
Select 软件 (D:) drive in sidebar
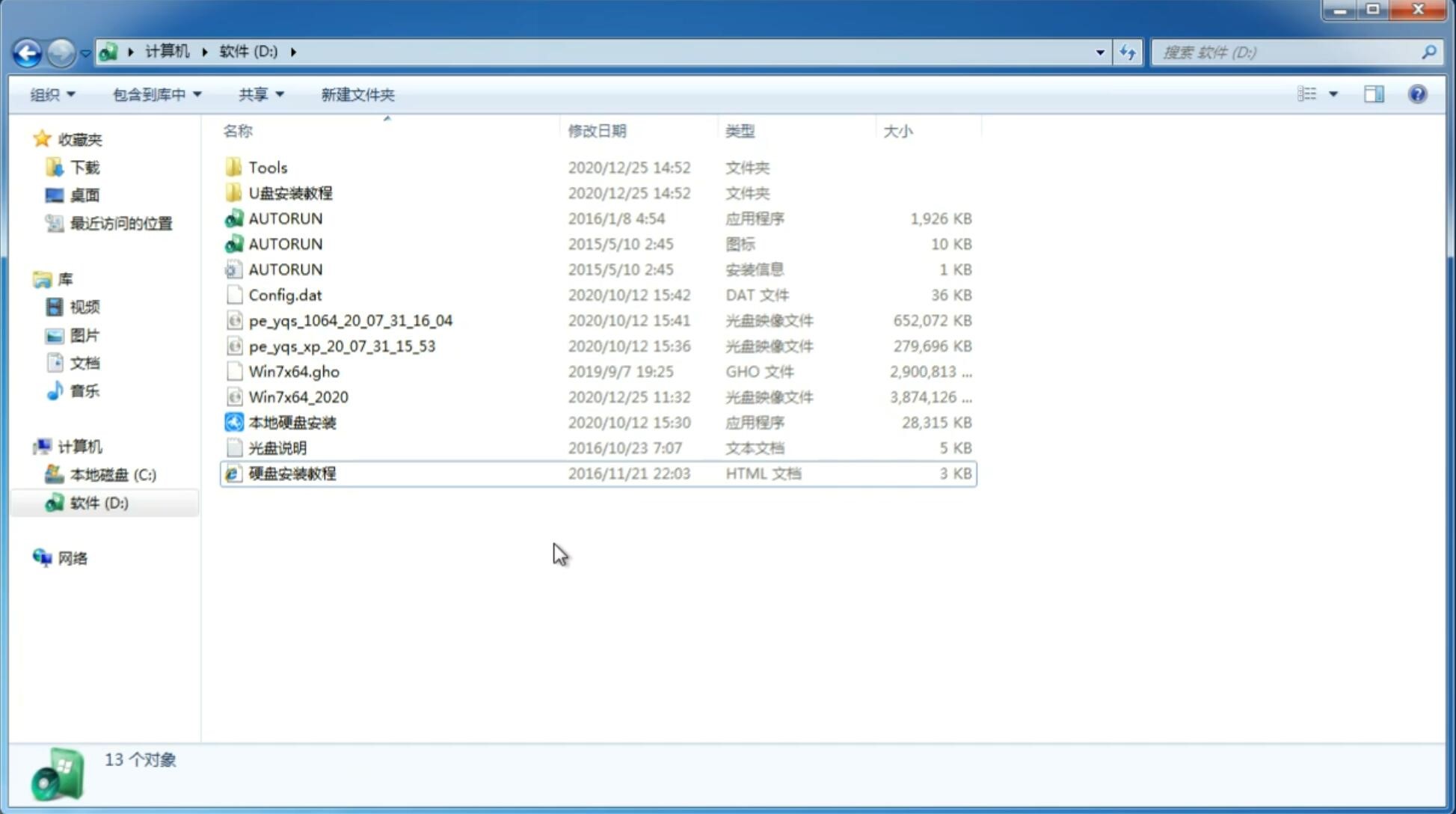pos(98,503)
